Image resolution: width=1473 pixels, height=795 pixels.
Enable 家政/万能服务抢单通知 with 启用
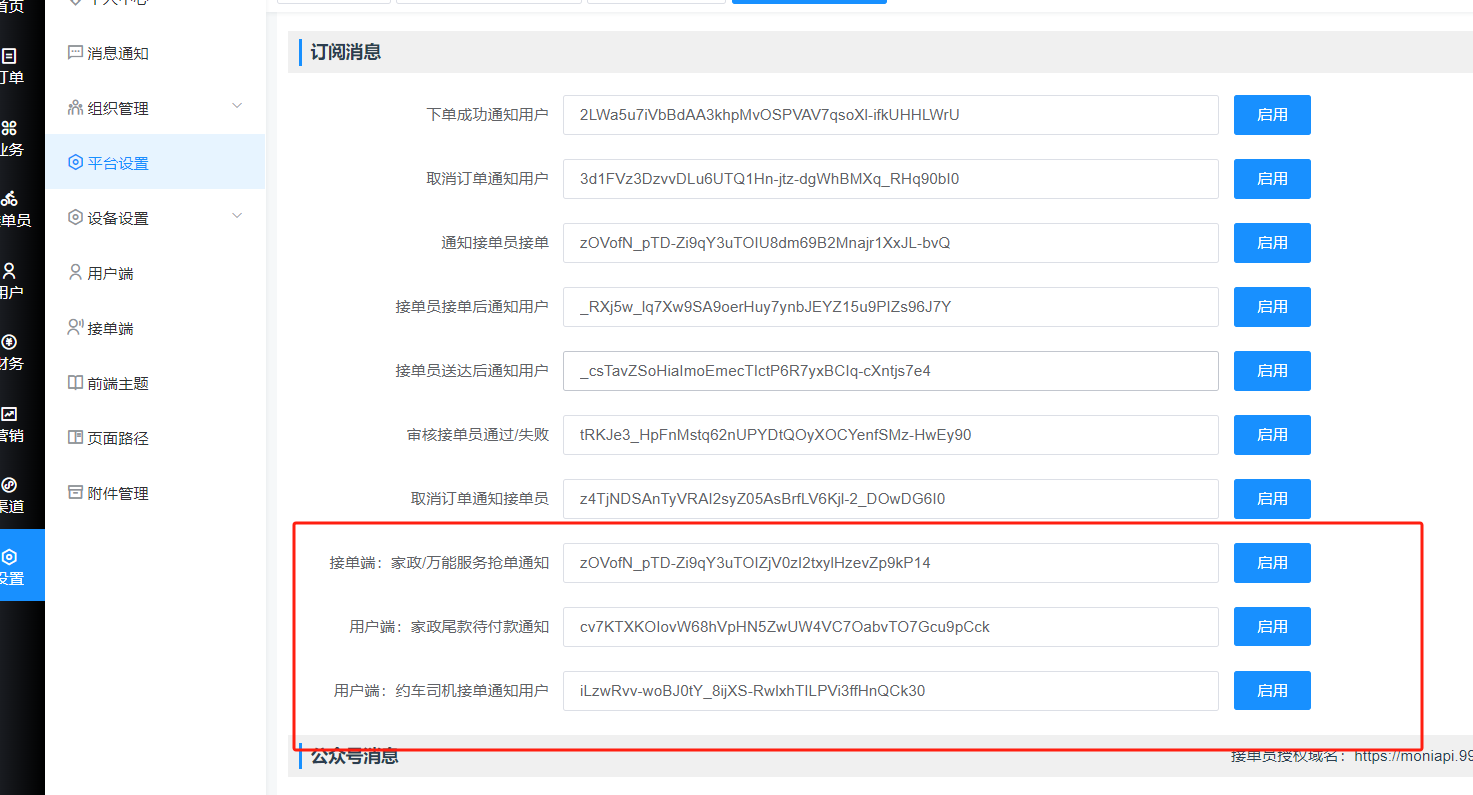[x=1272, y=563]
